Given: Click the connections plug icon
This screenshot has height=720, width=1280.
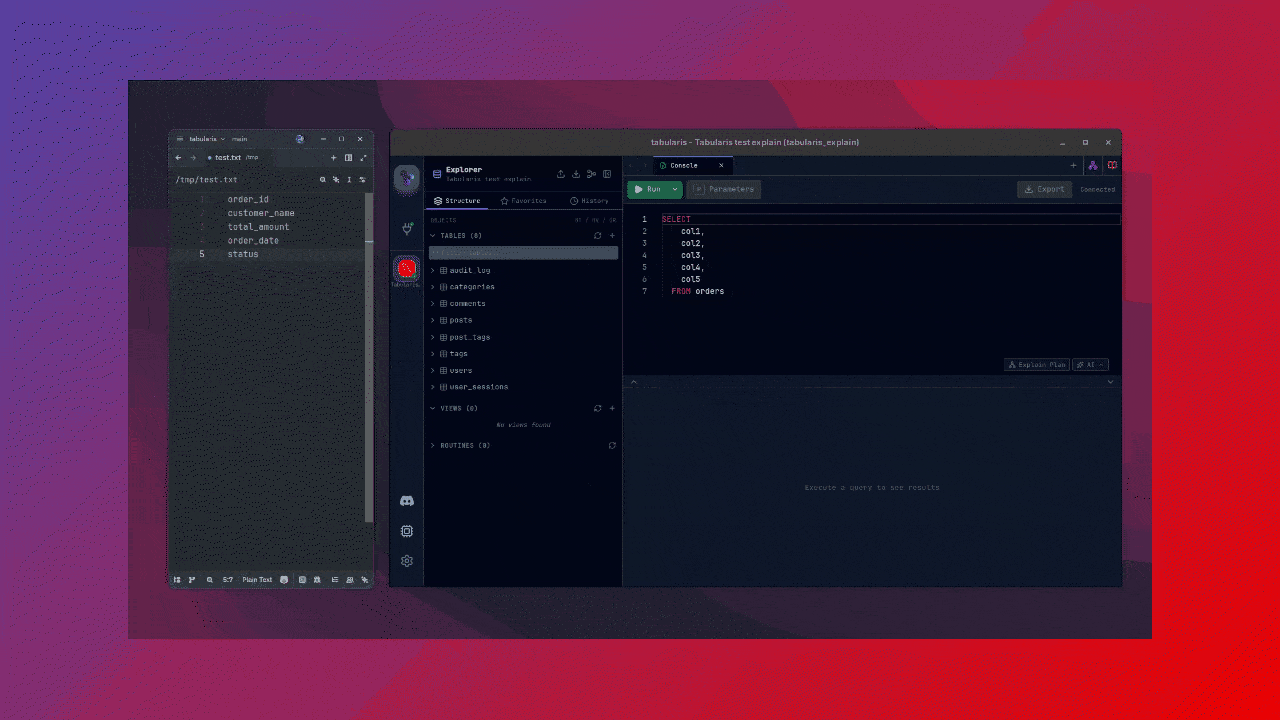Looking at the screenshot, I should pos(407,228).
